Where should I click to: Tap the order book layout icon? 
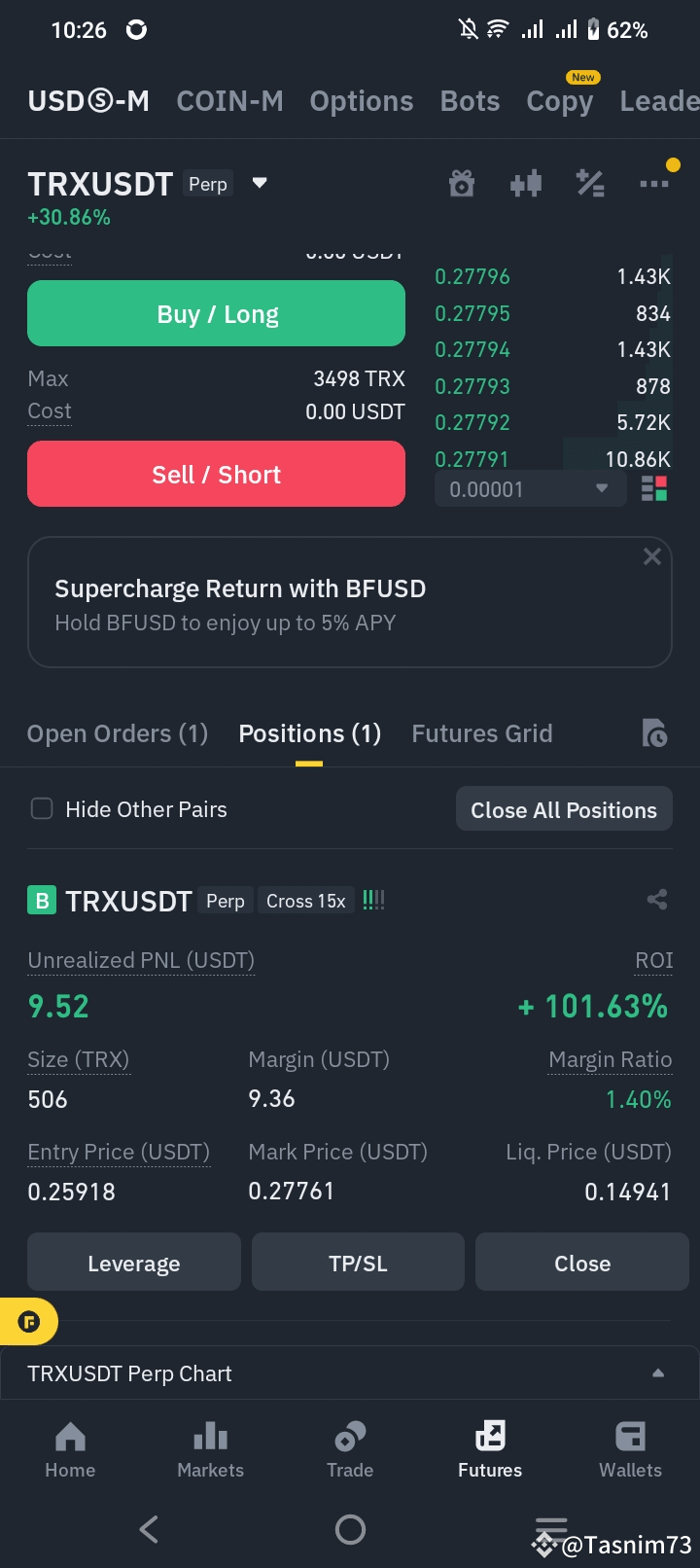[x=654, y=488]
